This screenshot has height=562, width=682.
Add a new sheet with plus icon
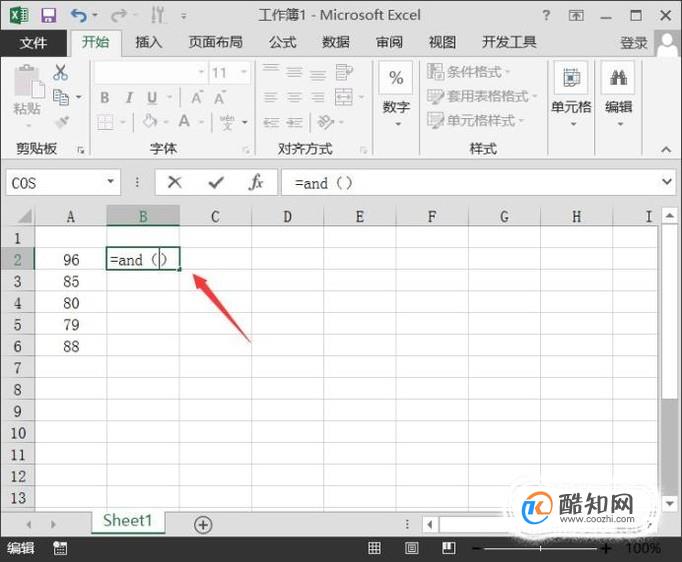[203, 525]
